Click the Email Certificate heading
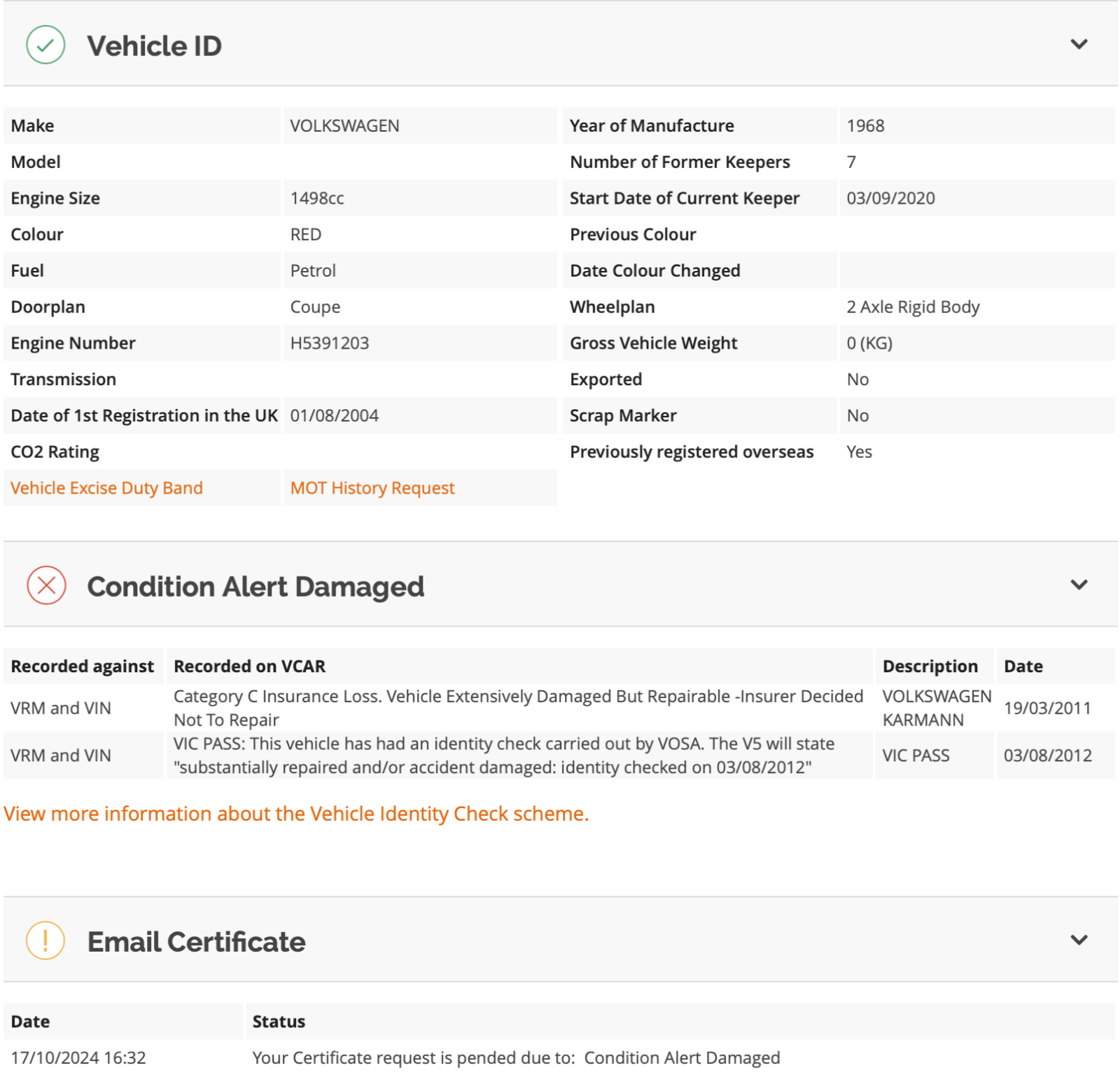Image resolution: width=1120 pixels, height=1077 pixels. pyautogui.click(x=196, y=942)
